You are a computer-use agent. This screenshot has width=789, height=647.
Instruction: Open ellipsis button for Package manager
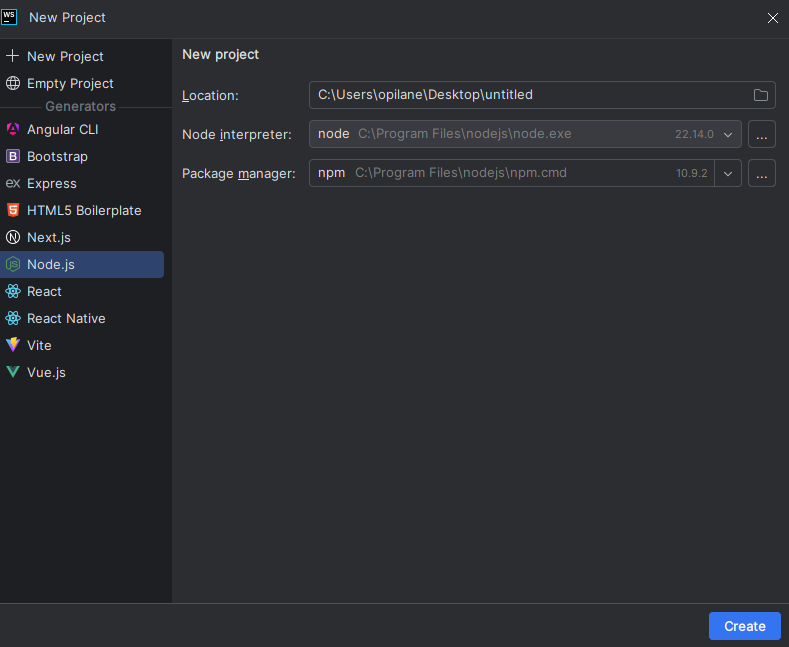pos(761,173)
